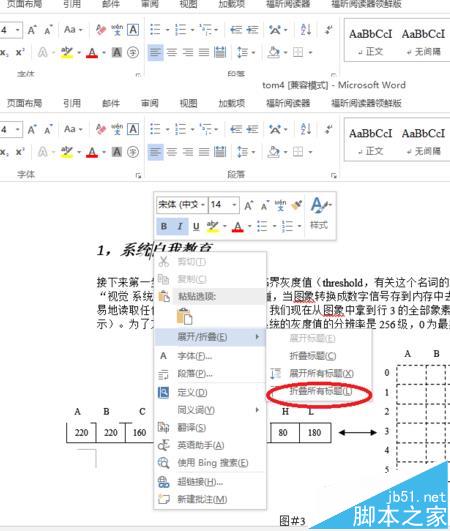Open numbering dropdown arrow in mini toolbar

click(x=300, y=226)
